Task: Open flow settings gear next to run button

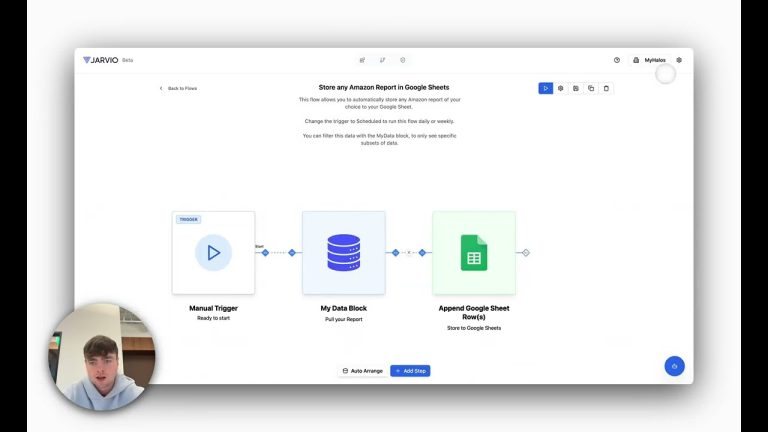Action: (x=561, y=88)
